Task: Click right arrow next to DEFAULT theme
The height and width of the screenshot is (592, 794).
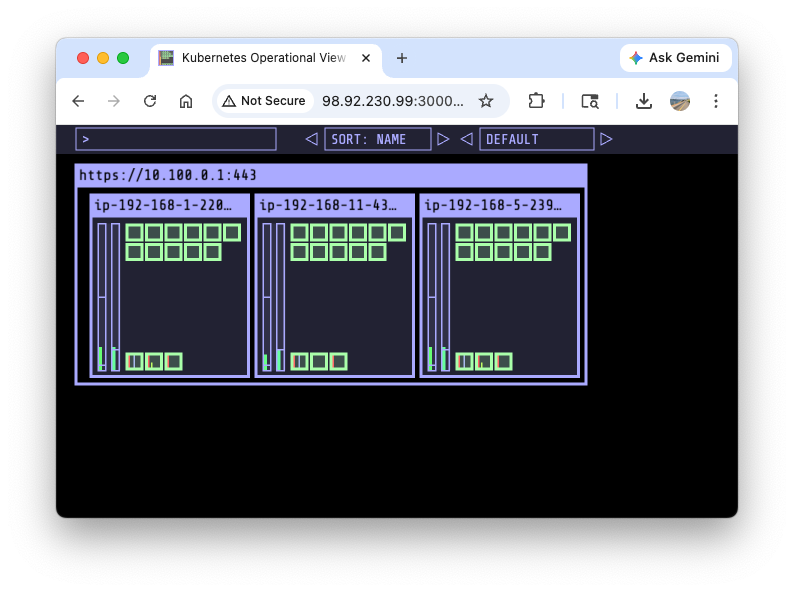Action: (x=606, y=139)
